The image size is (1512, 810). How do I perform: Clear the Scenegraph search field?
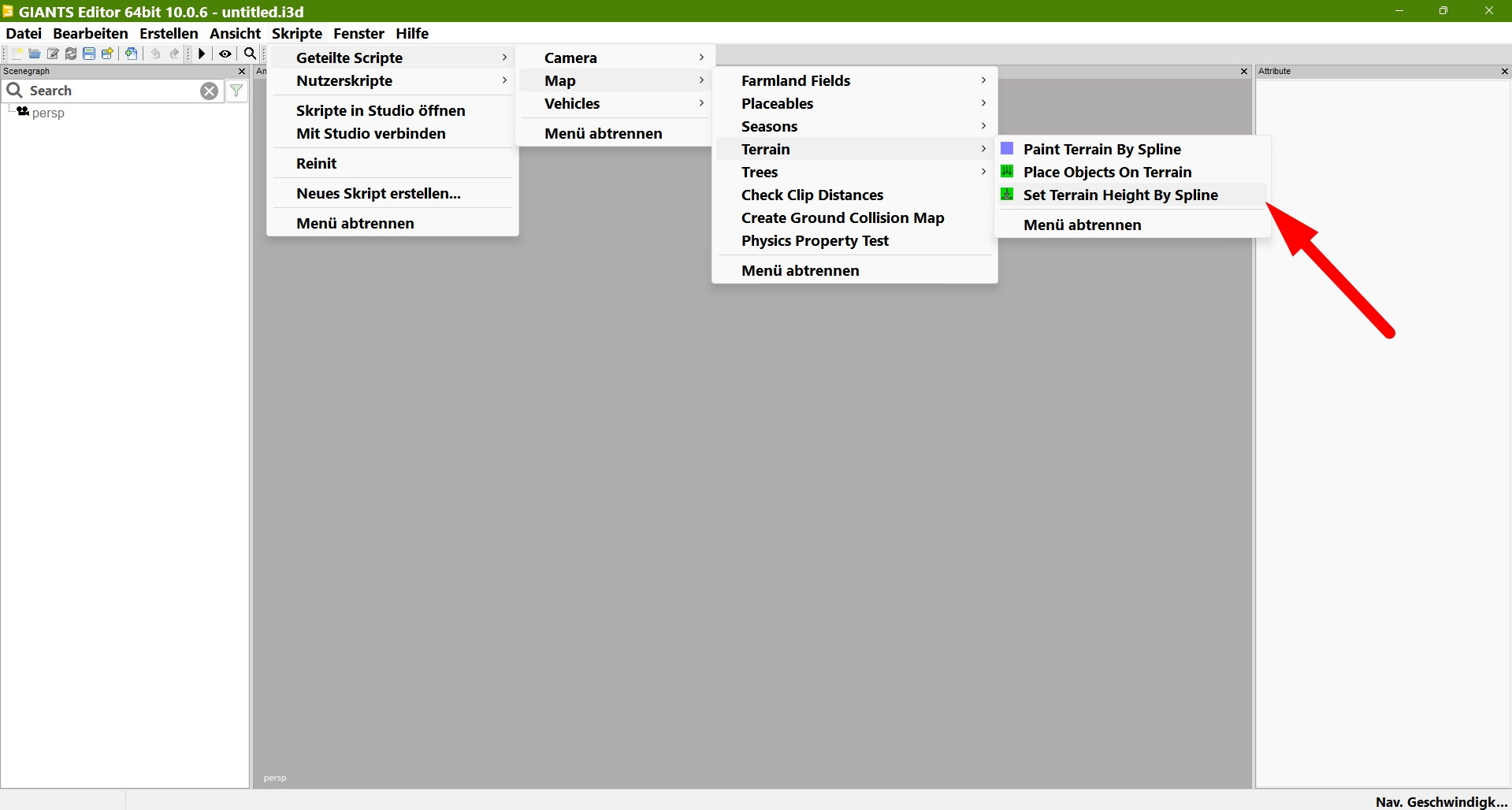point(209,91)
